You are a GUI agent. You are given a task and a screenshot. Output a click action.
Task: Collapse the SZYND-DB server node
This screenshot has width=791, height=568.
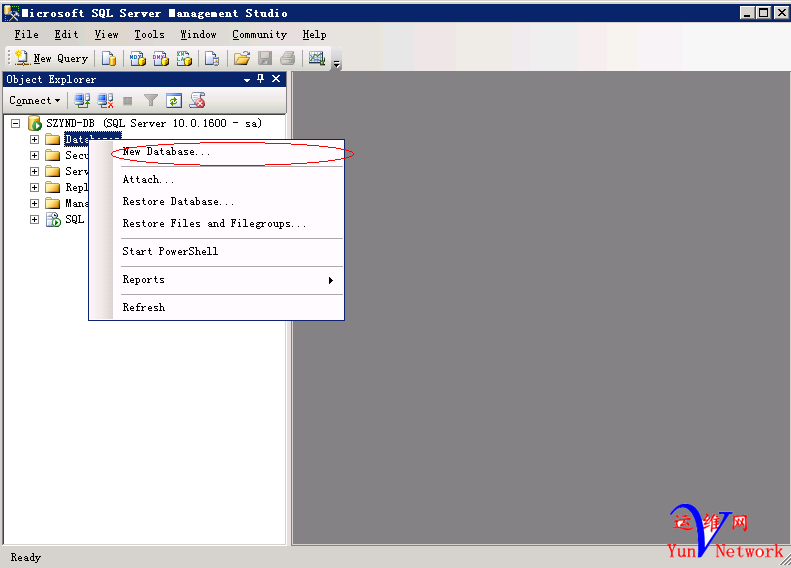coord(16,123)
